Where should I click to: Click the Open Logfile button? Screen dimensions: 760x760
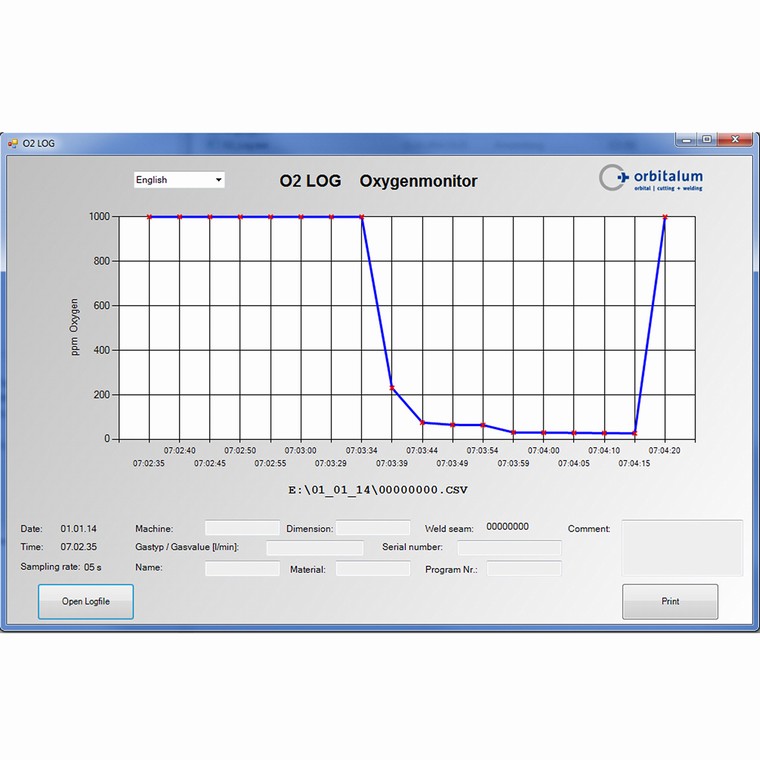tap(86, 601)
